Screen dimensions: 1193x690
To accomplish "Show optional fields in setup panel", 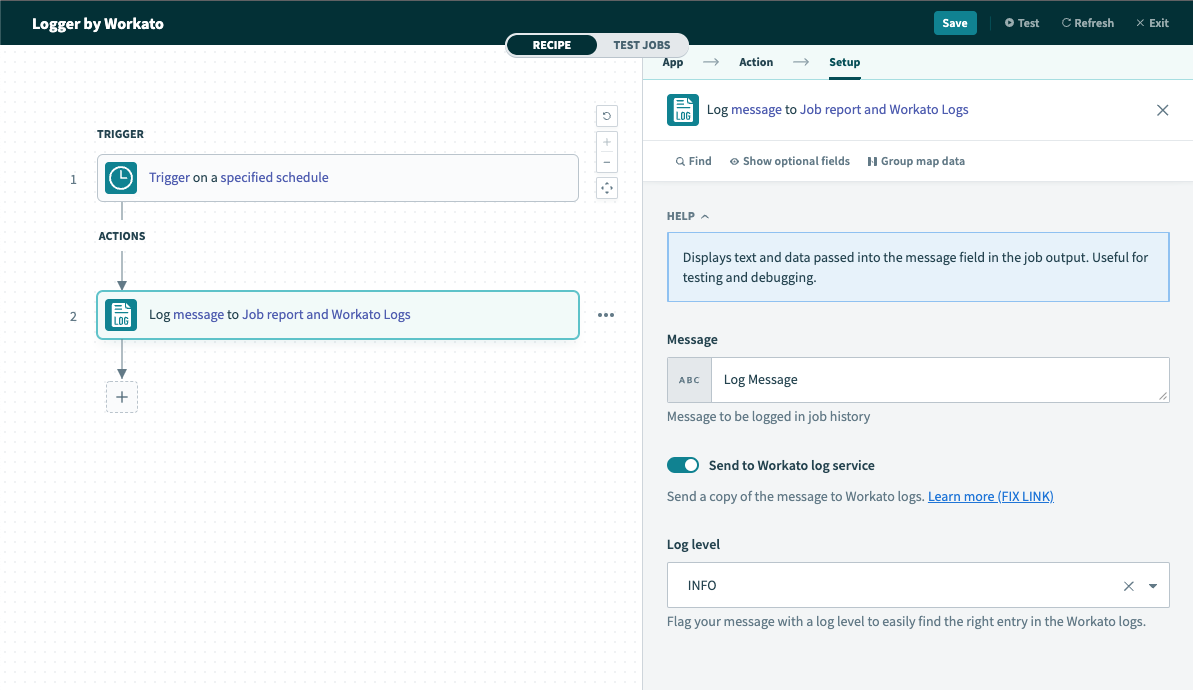I will [x=789, y=161].
